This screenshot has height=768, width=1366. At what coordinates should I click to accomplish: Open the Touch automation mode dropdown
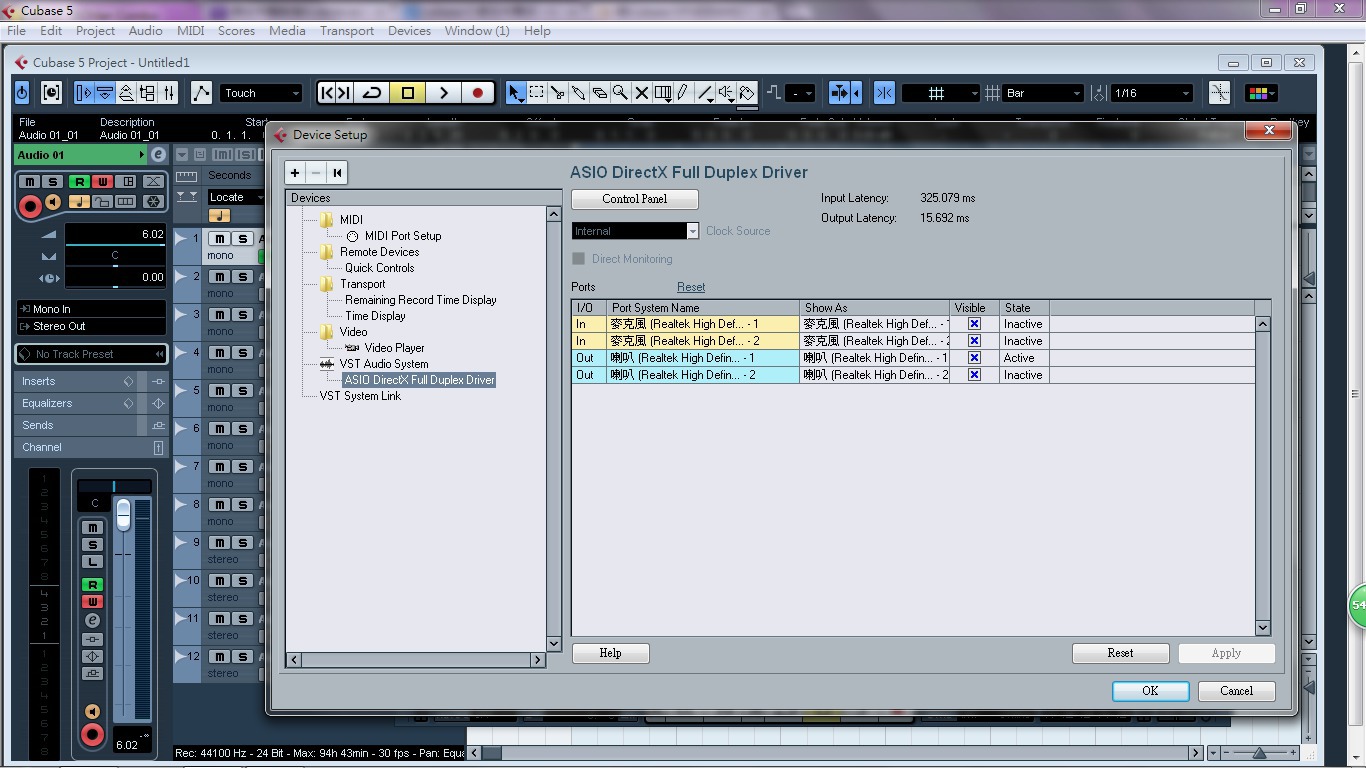262,93
